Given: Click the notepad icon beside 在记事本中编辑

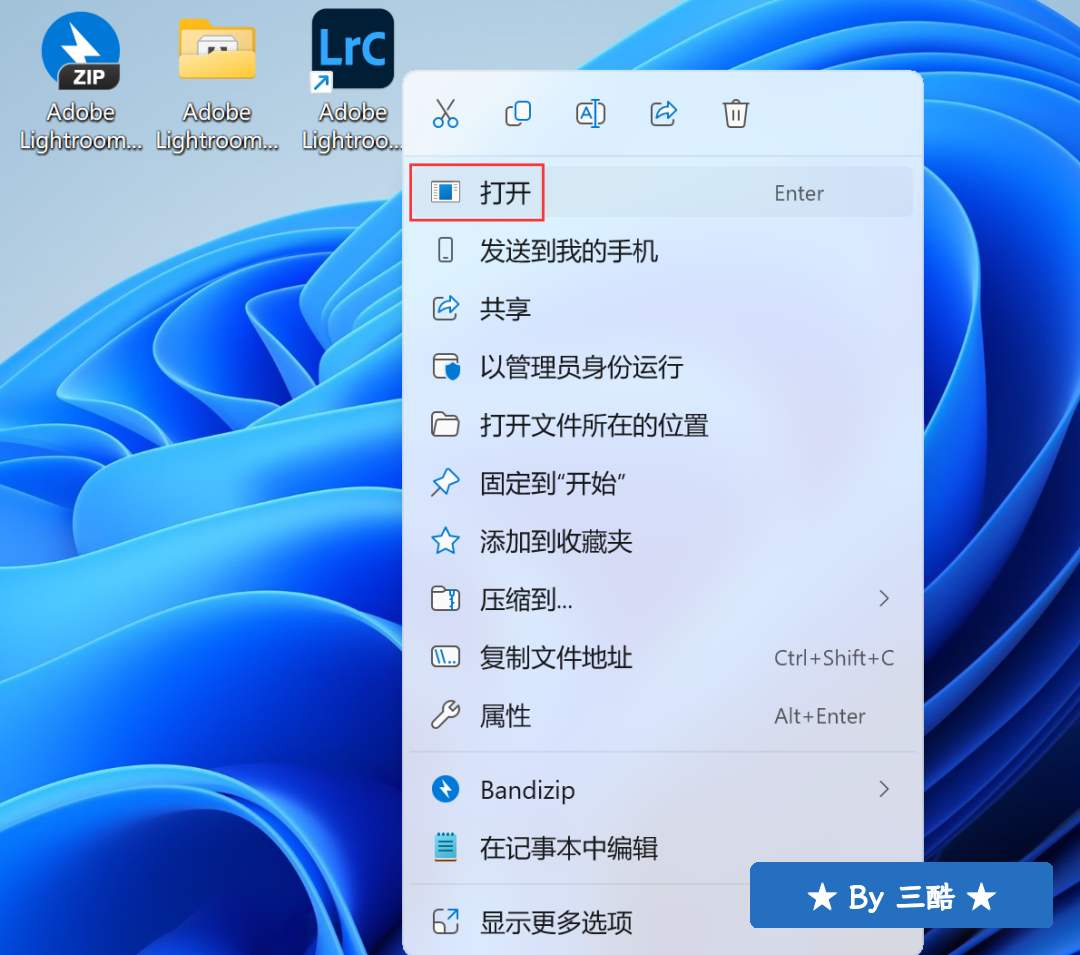Looking at the screenshot, I should coord(446,847).
